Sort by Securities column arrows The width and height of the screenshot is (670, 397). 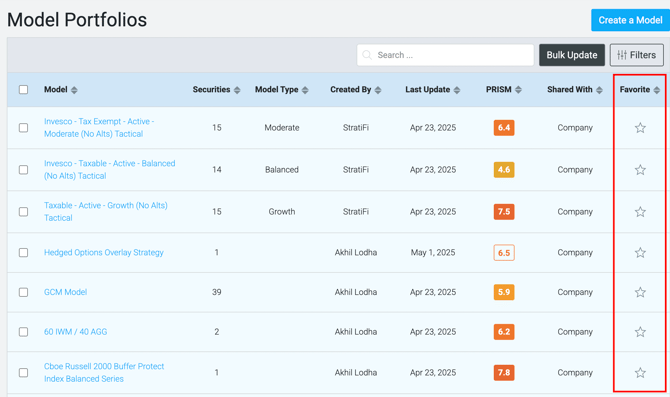point(237,90)
